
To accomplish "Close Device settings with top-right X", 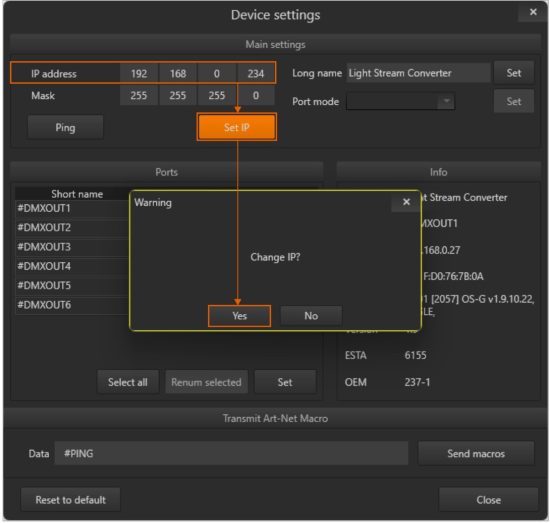I will pos(533,12).
